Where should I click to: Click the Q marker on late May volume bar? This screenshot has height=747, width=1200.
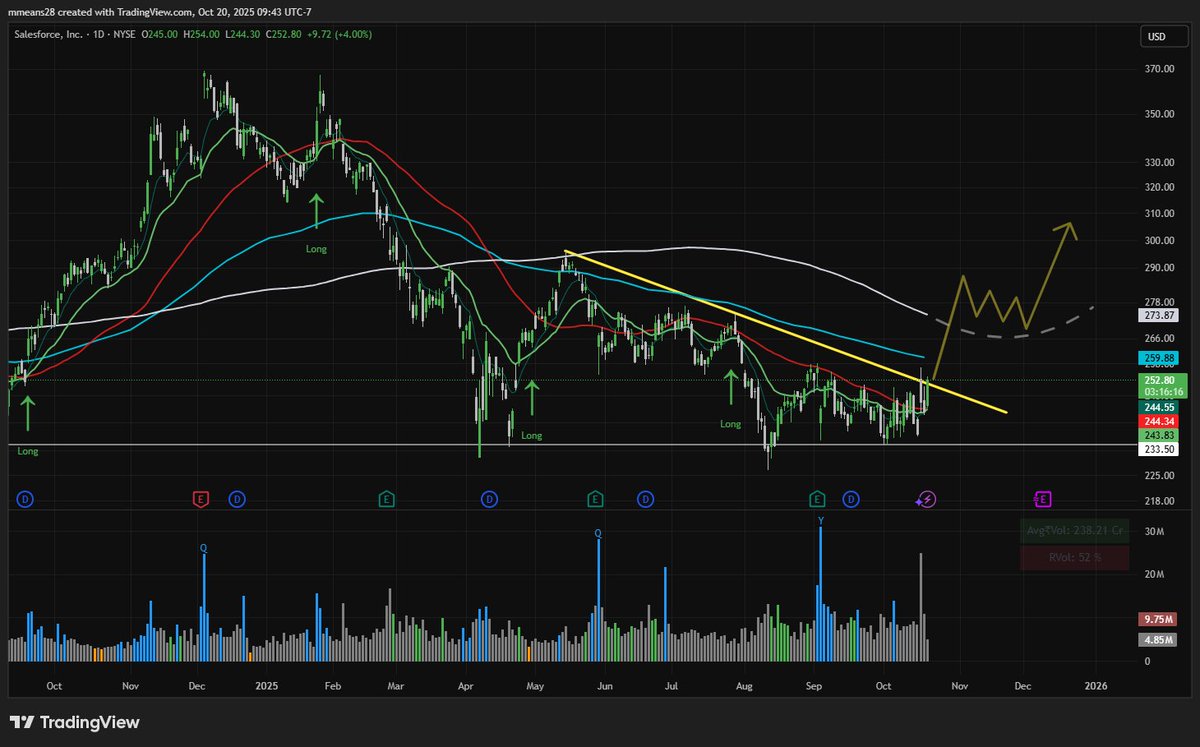pyautogui.click(x=598, y=533)
